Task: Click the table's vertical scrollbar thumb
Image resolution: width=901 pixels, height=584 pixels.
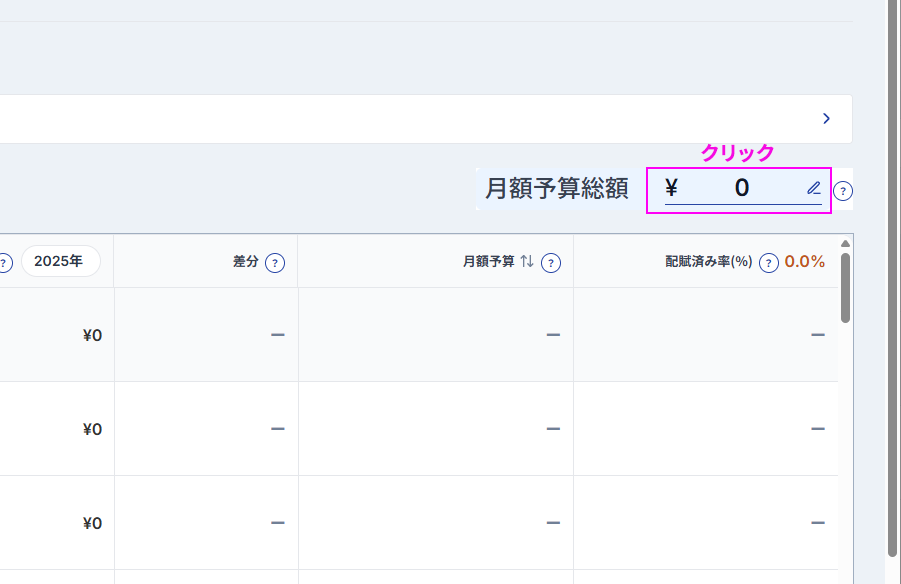Action: tap(845, 287)
